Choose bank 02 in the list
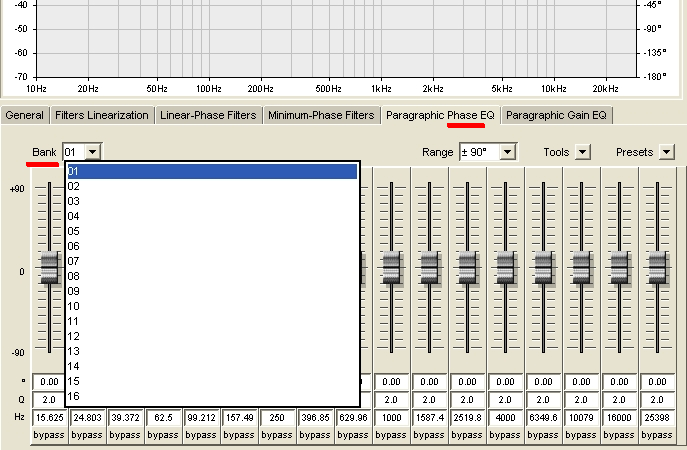The height and width of the screenshot is (450, 687). click(212, 186)
